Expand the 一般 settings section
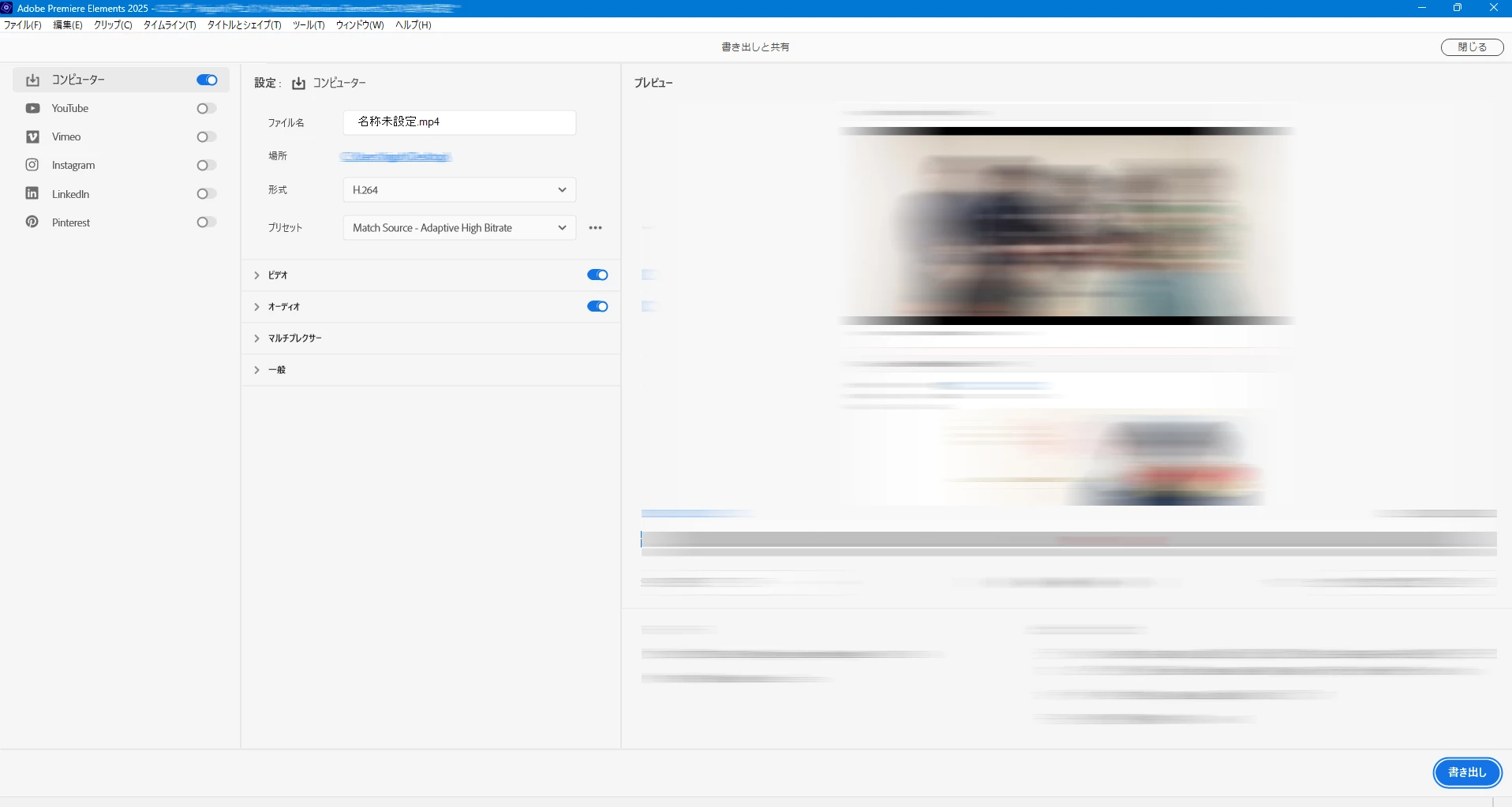 coord(256,370)
